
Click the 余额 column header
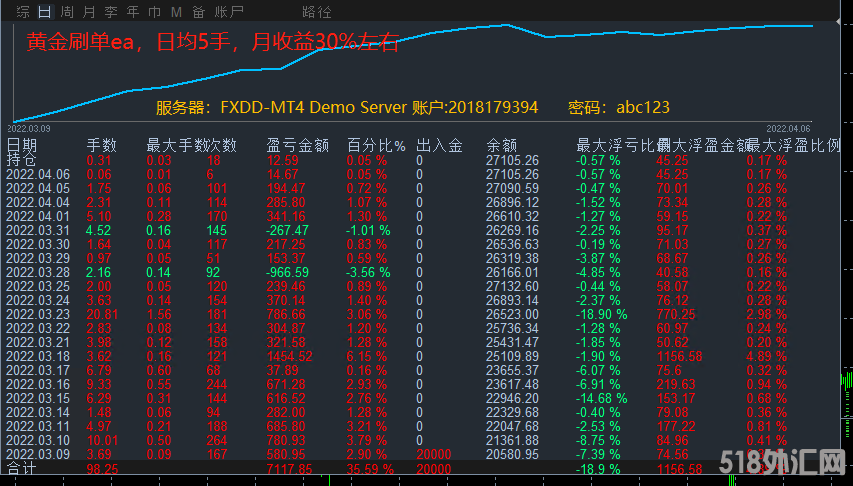coord(502,145)
